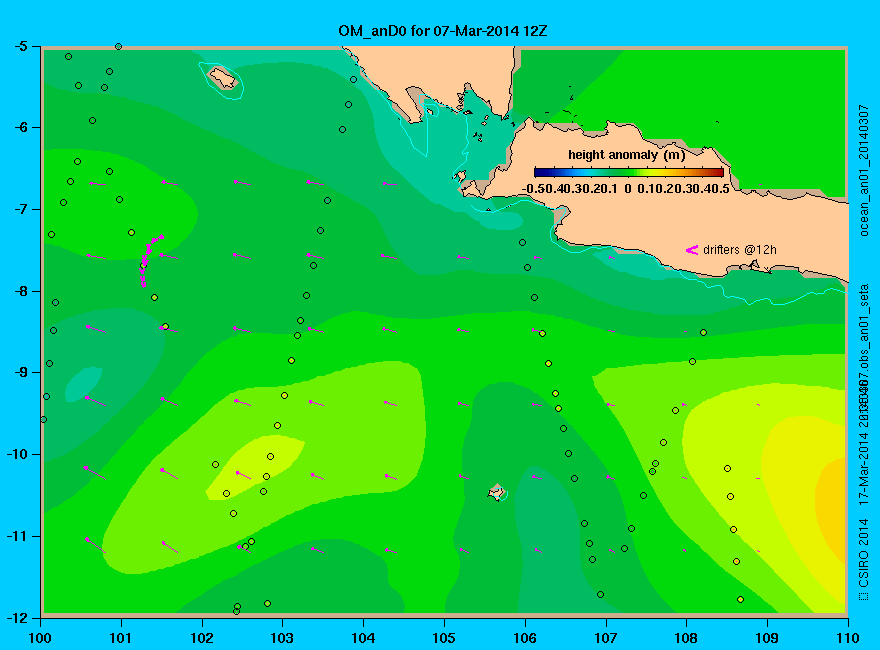Click the yellow observation circle near 106.3E, 8.9S

[x=548, y=364]
